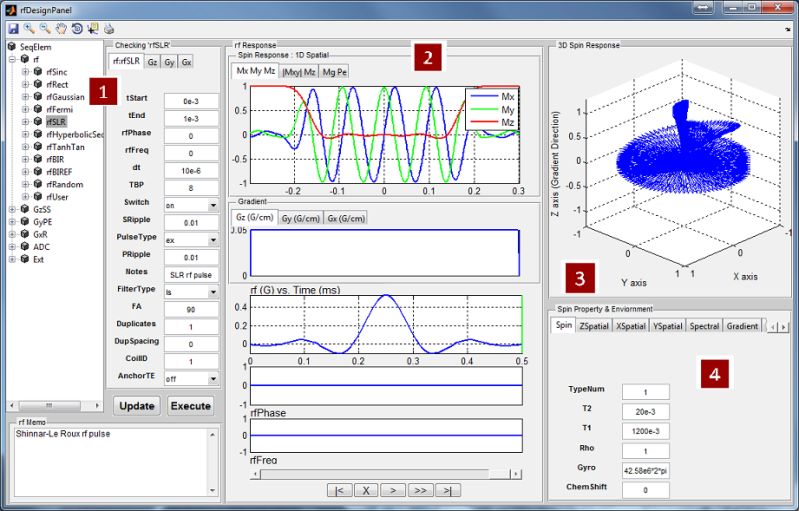Expand the GzSS tree node
This screenshot has height=511, width=799.
pos(12,209)
